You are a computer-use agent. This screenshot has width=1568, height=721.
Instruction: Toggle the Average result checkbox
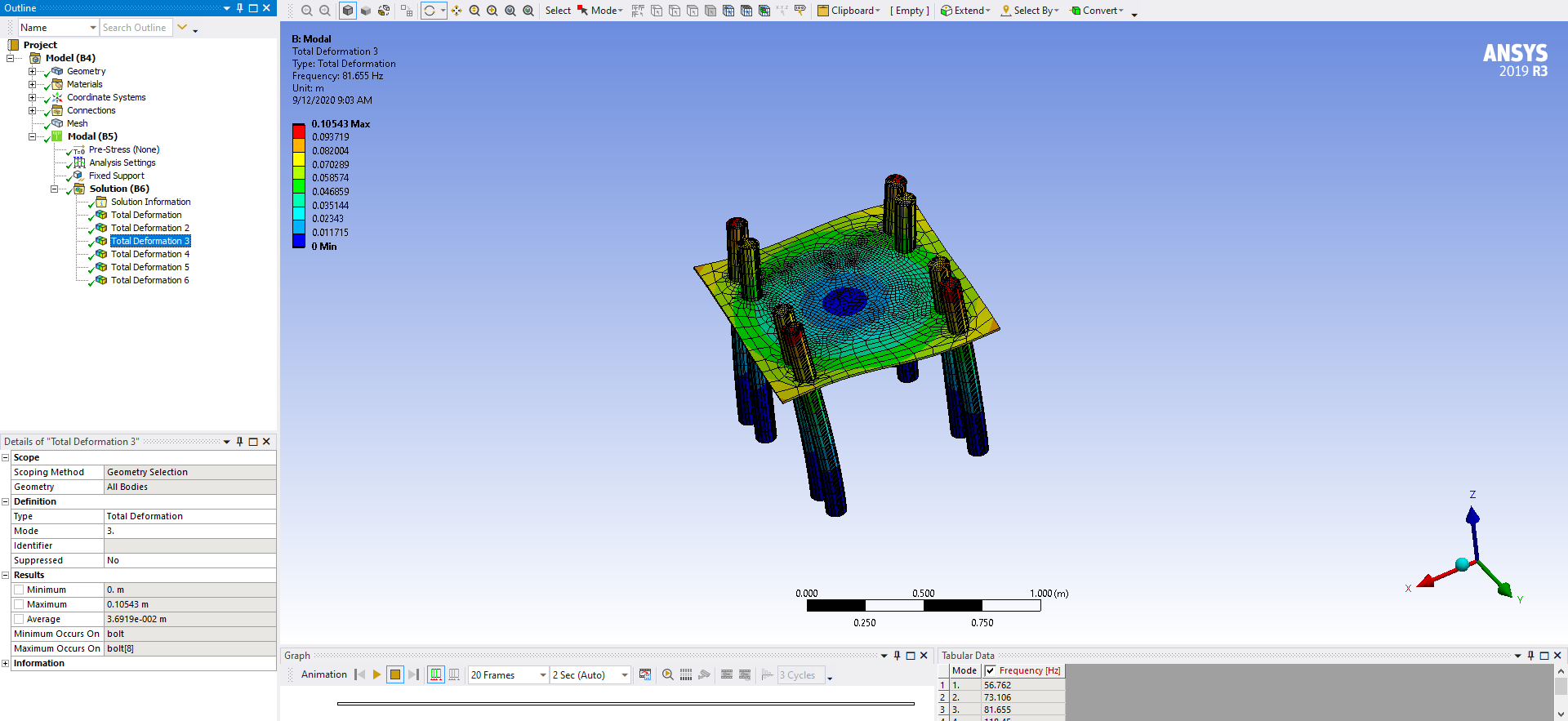pyautogui.click(x=19, y=619)
